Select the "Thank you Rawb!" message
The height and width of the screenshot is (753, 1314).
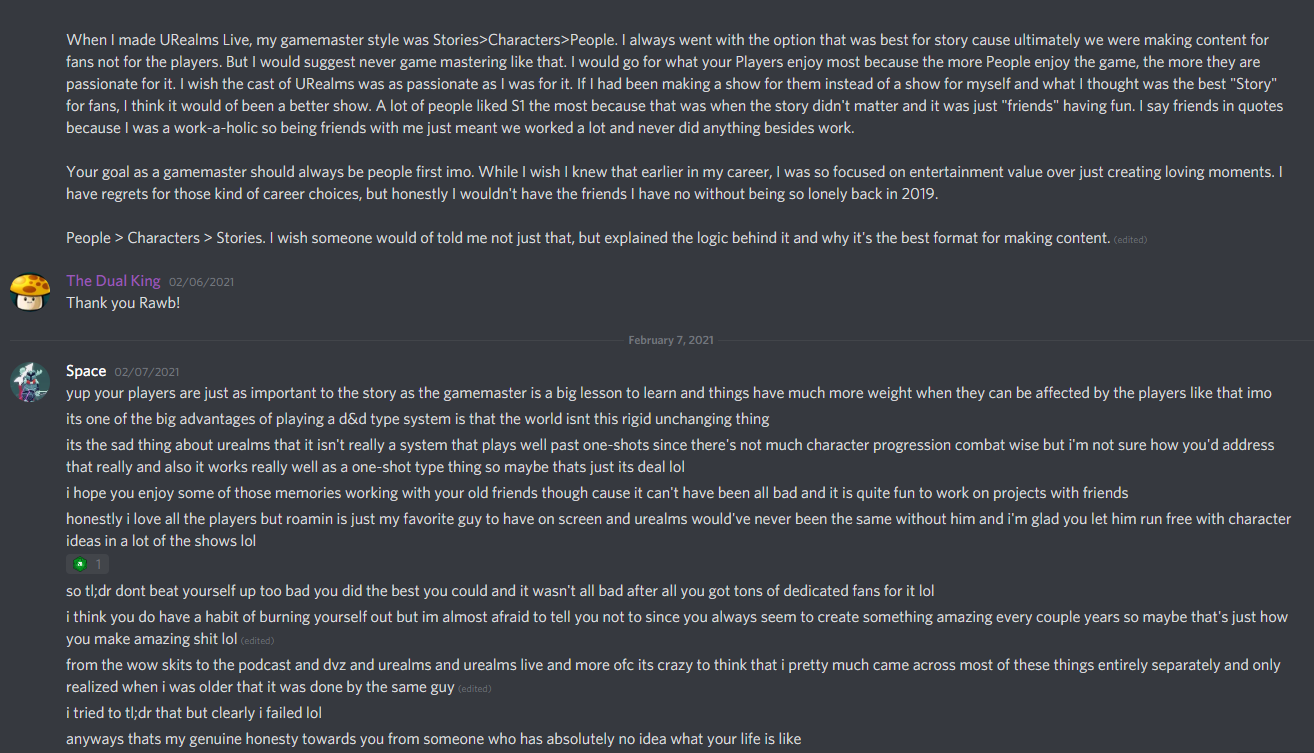pyautogui.click(x=123, y=302)
